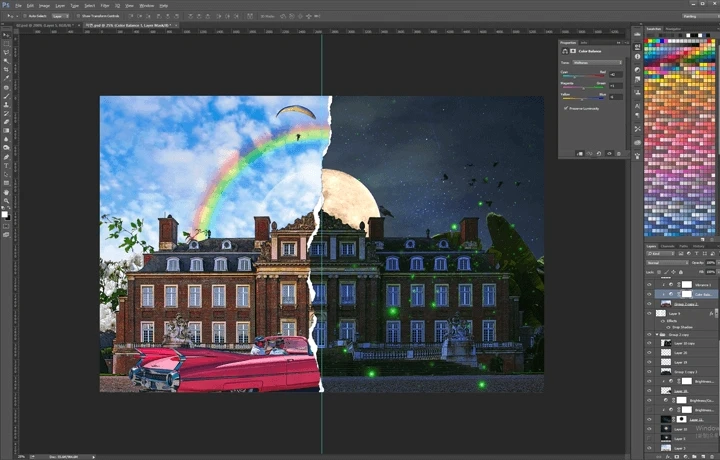Toggle Show Transform Controls checkbox
The width and height of the screenshot is (720, 460).
tap(78, 16)
